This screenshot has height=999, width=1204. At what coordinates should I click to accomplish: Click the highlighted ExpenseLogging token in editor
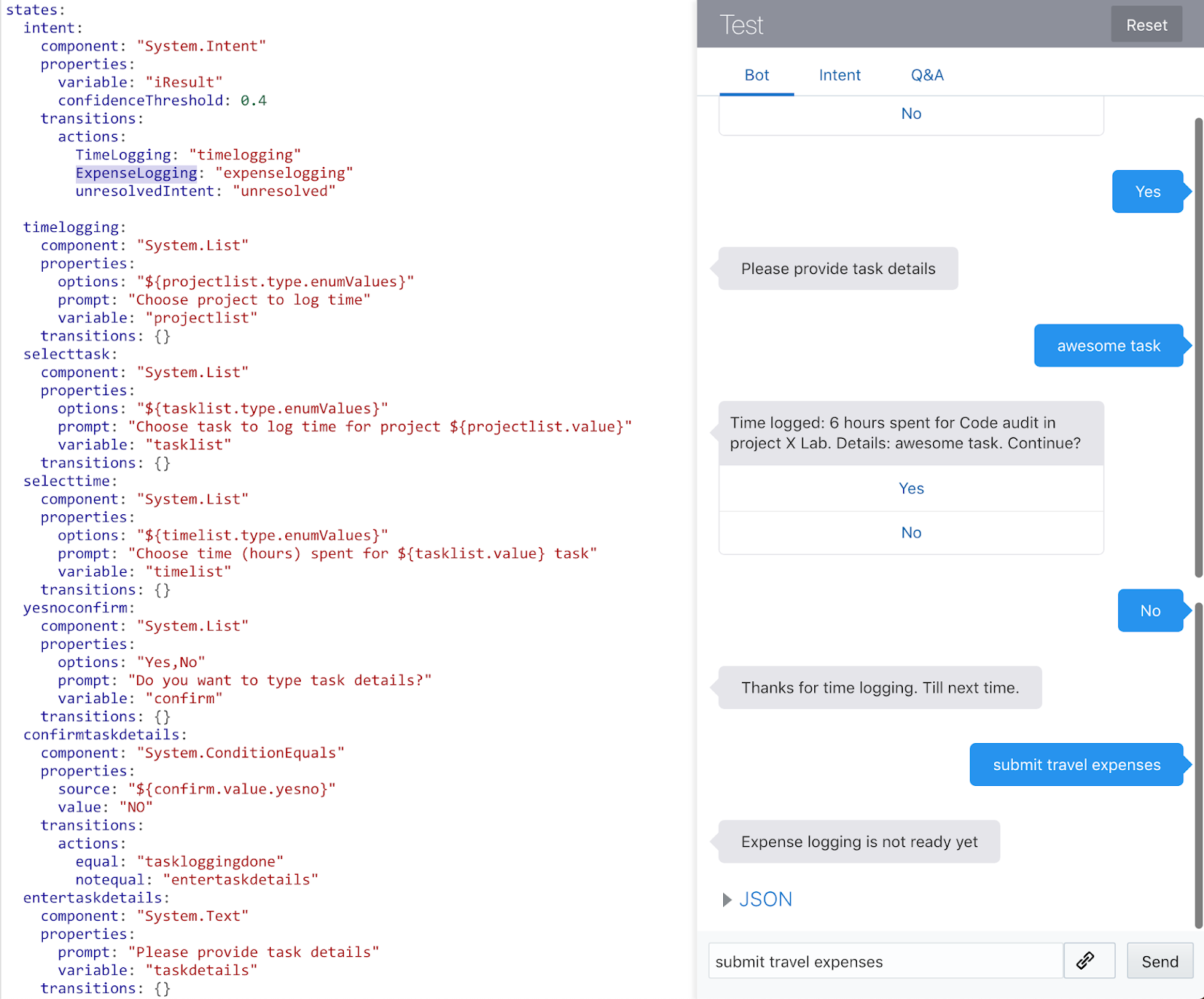click(x=136, y=172)
